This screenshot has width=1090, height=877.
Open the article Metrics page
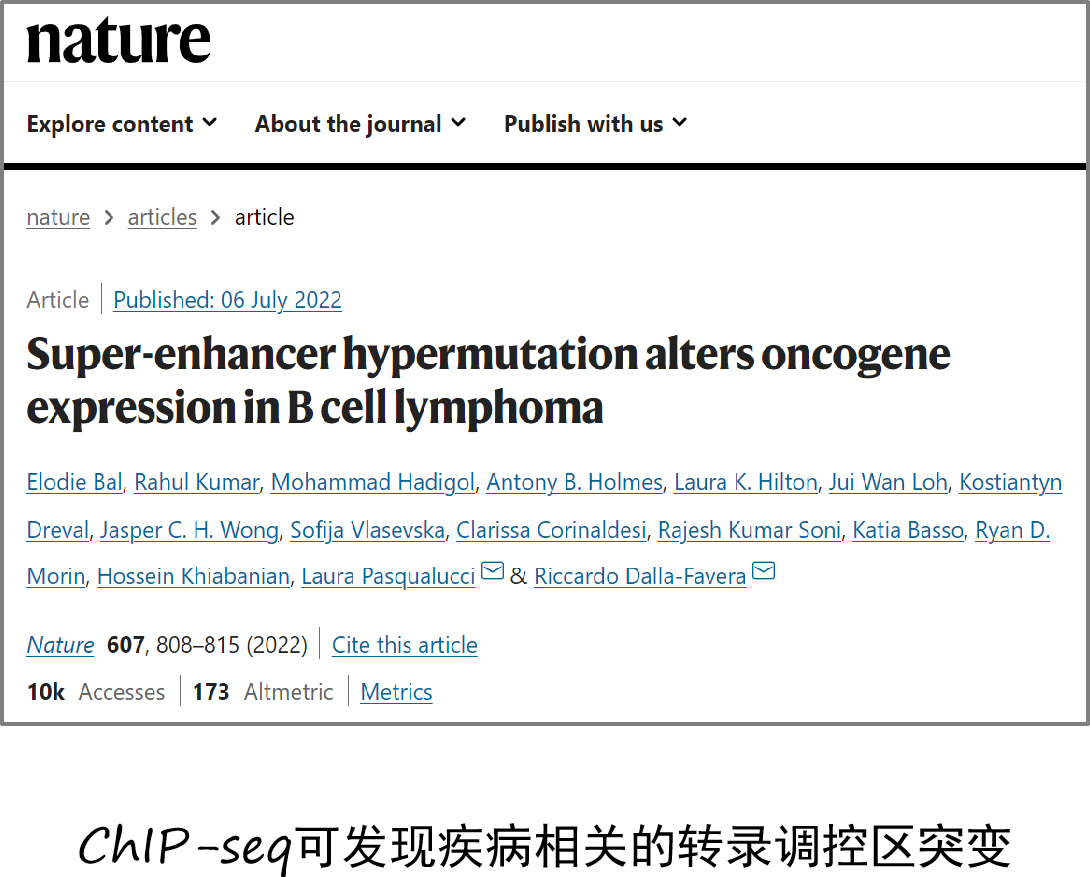click(x=396, y=692)
